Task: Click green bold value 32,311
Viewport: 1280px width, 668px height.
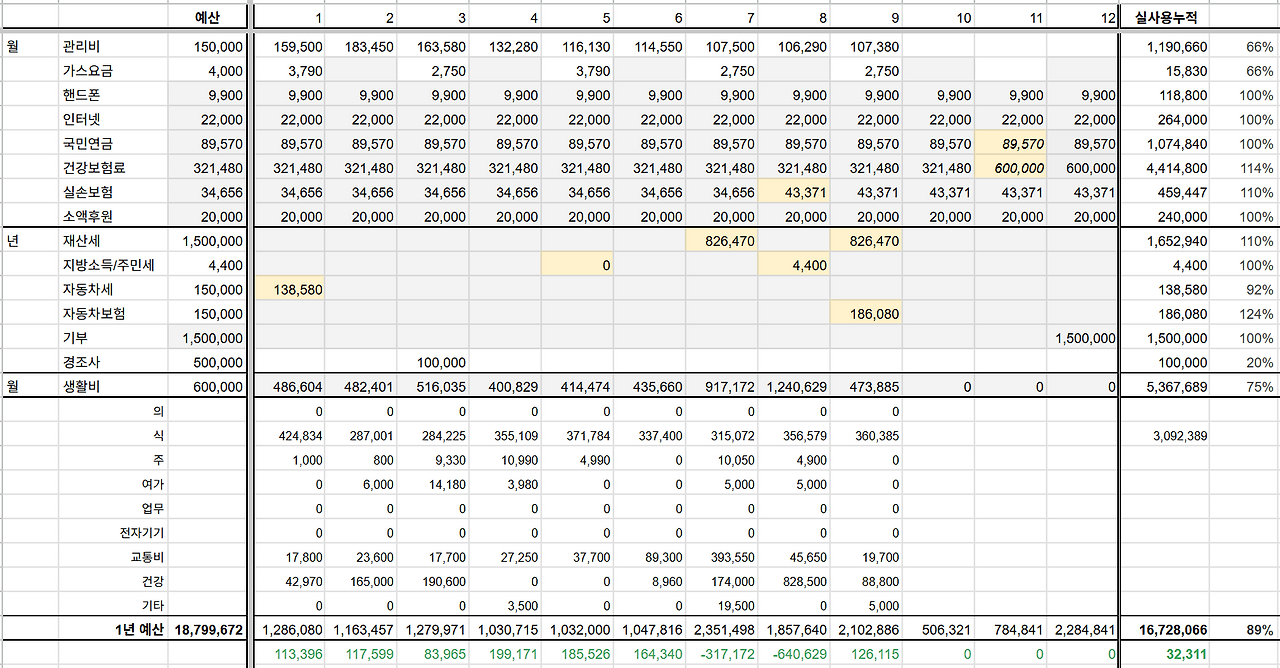Action: 1186,654
